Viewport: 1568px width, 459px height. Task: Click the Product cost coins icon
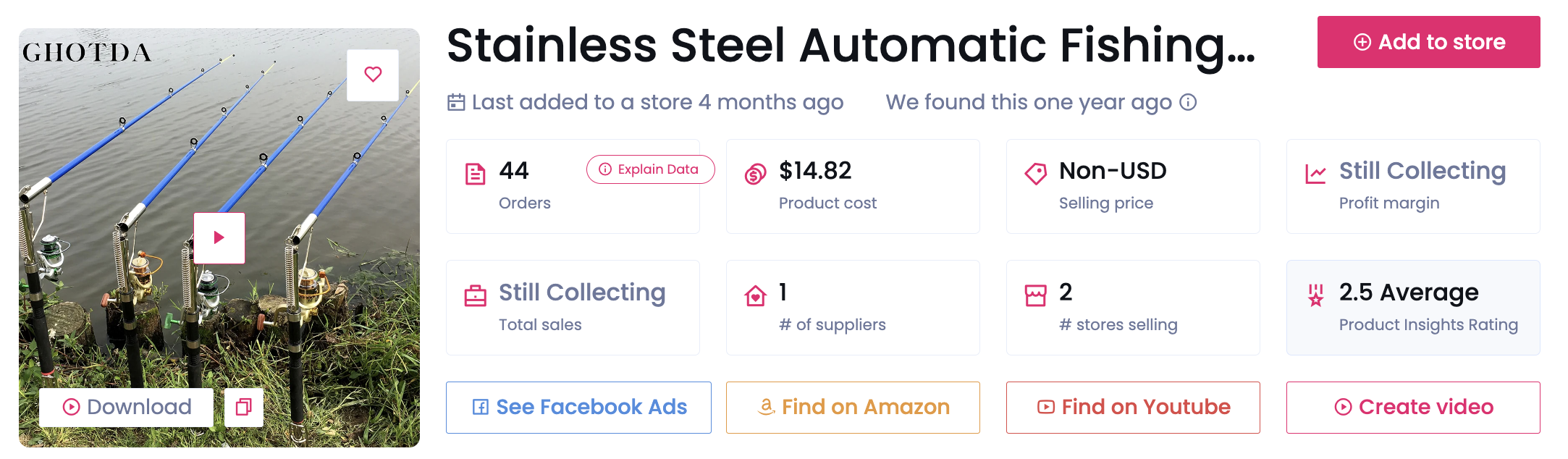pyautogui.click(x=755, y=174)
